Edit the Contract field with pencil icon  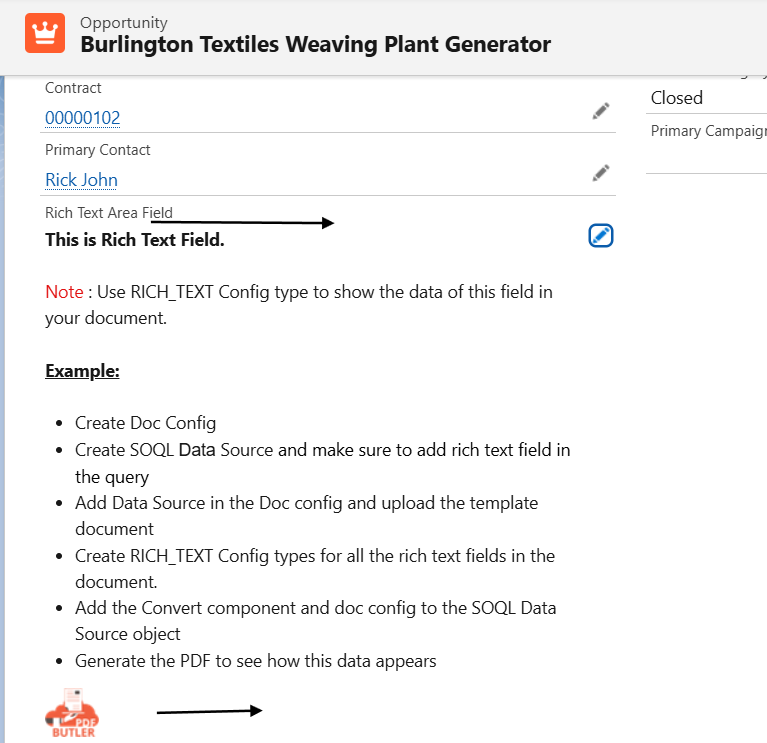[x=600, y=111]
